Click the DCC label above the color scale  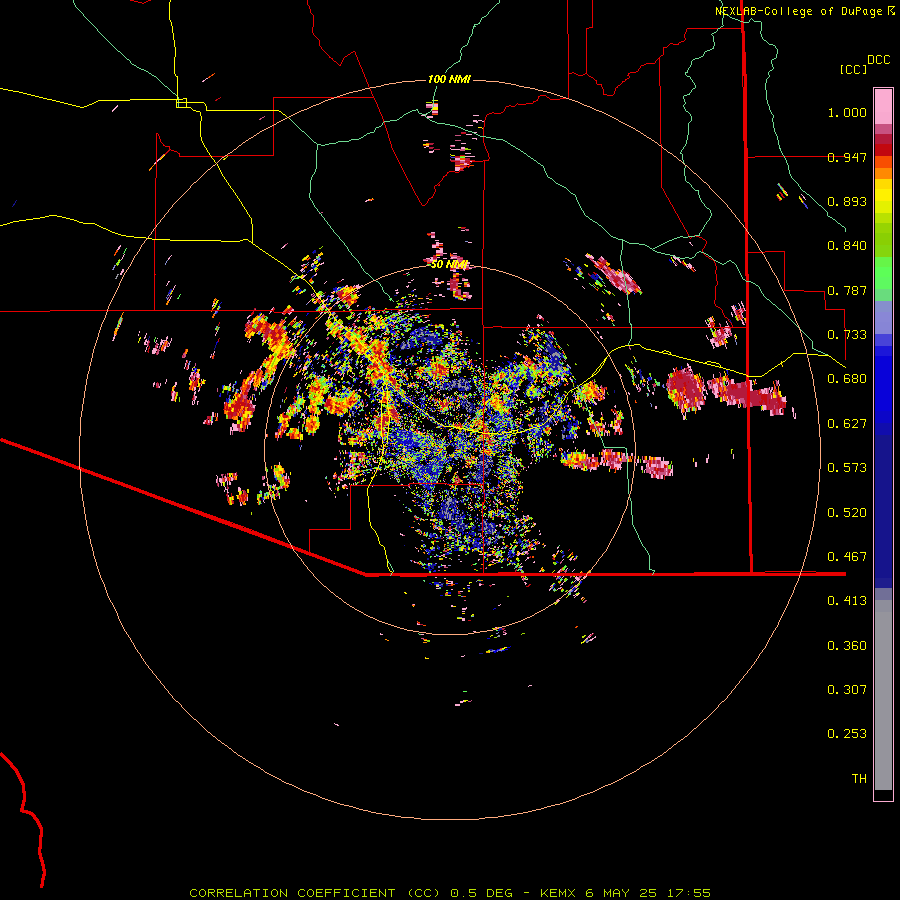tap(878, 60)
